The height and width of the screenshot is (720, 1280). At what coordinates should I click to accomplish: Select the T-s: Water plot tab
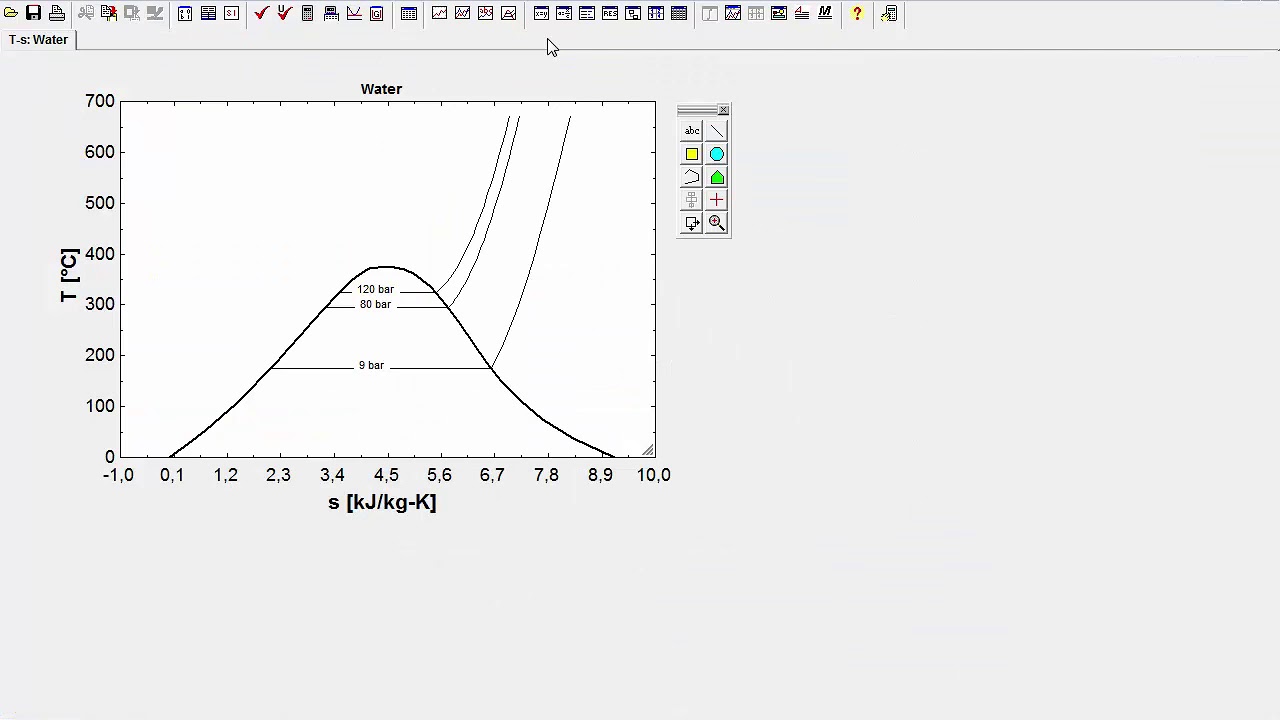38,40
